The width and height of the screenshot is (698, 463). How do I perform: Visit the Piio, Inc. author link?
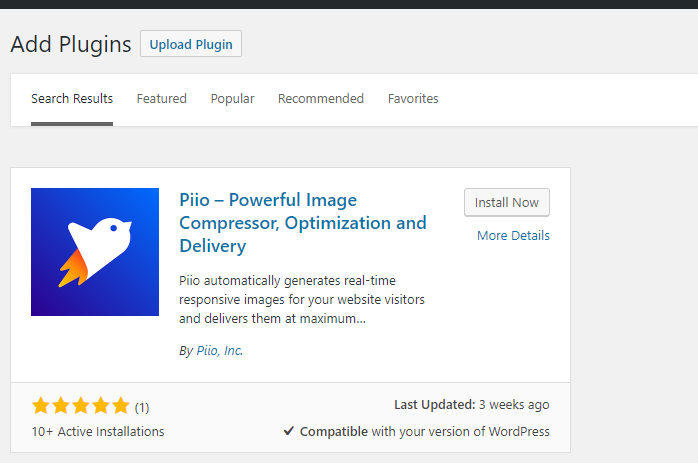pyautogui.click(x=220, y=351)
